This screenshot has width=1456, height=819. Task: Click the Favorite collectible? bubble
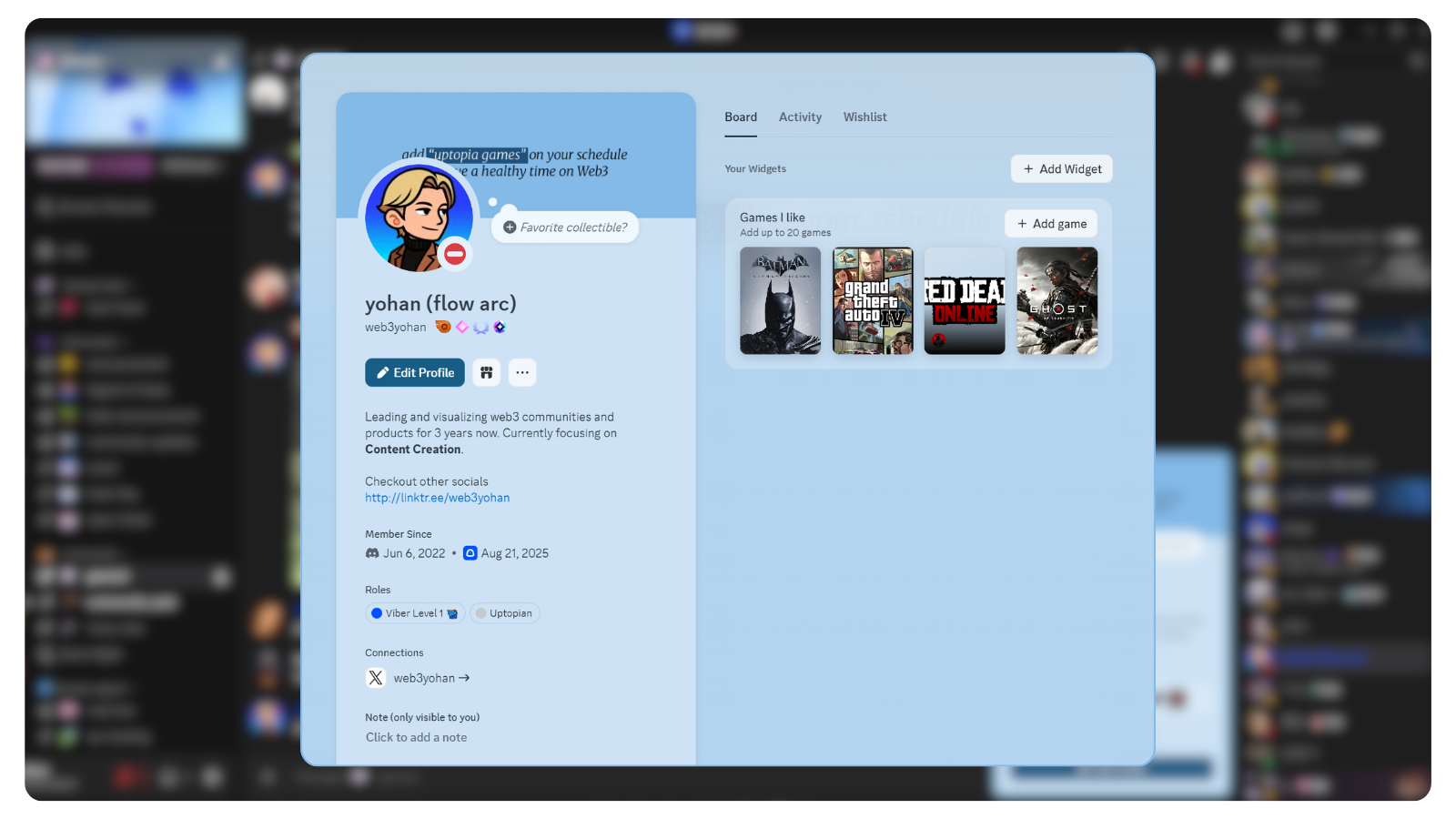click(x=565, y=227)
